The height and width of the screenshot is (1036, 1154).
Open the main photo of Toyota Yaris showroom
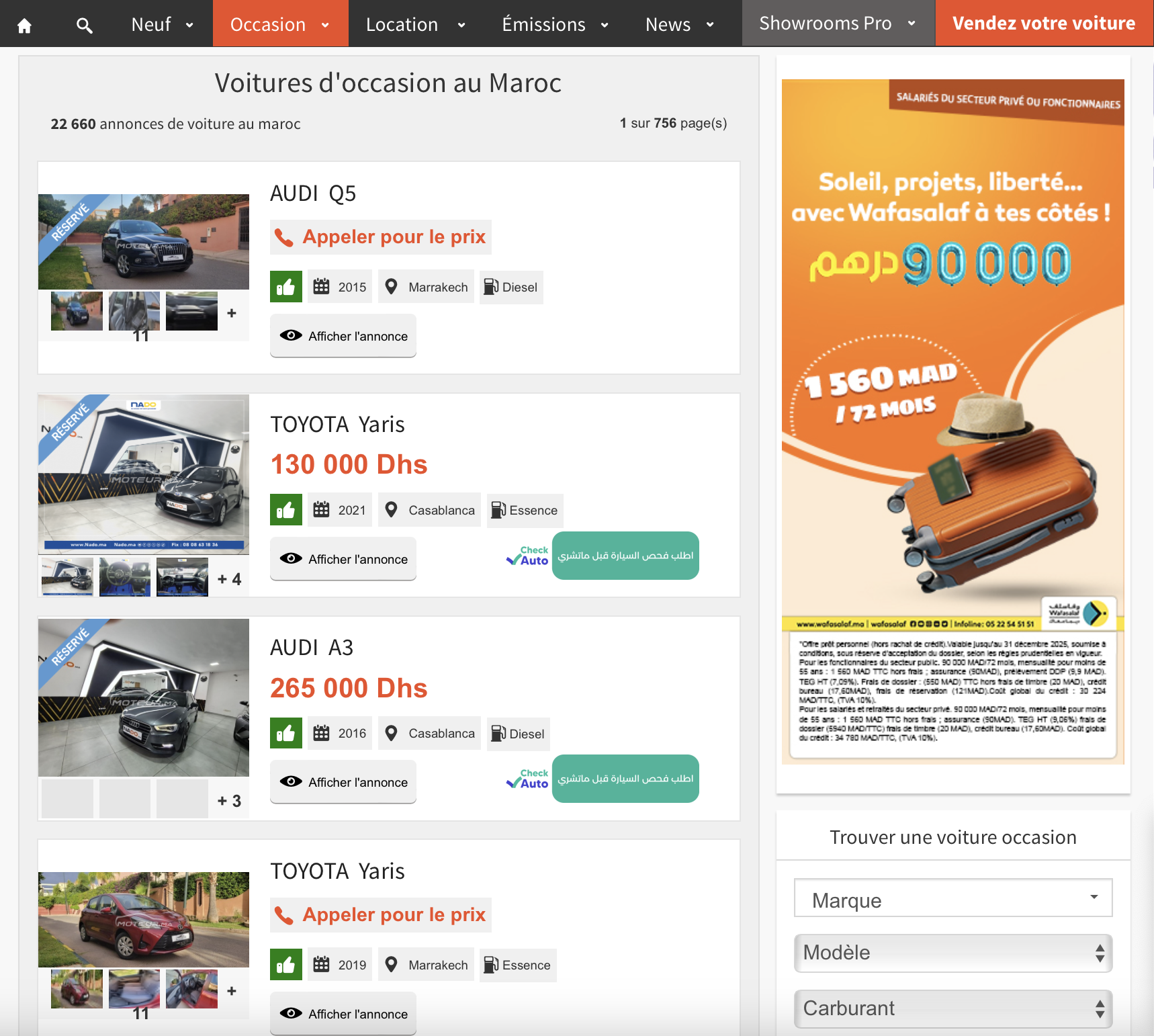(144, 474)
